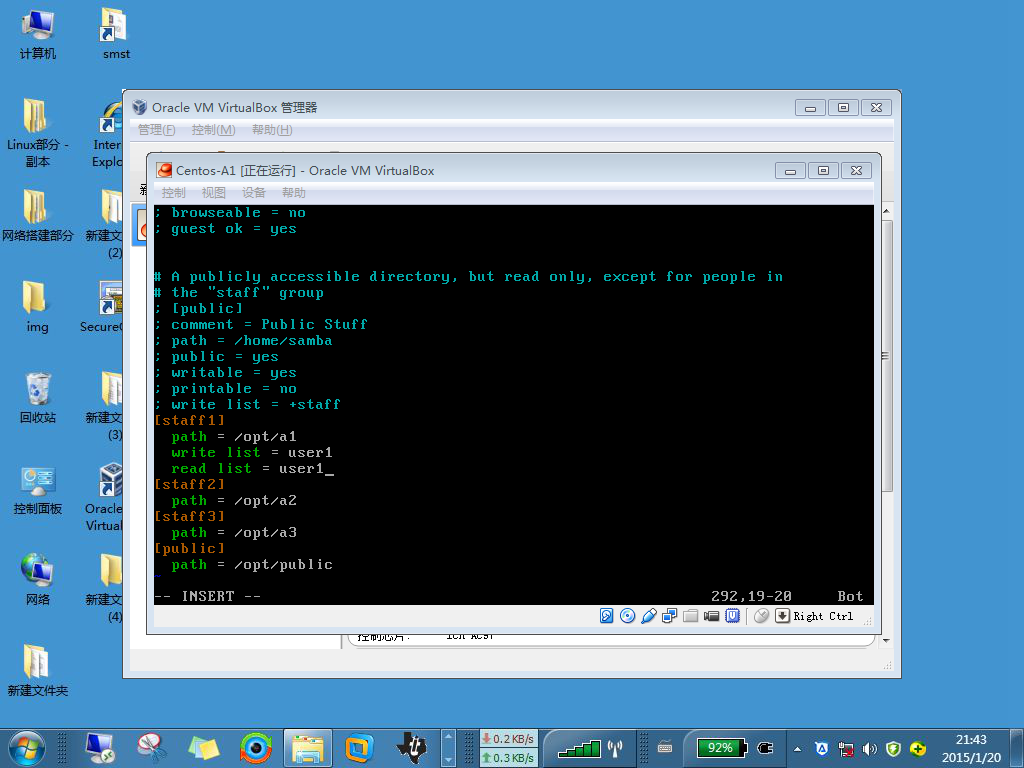
Task: Click the USB devices status icon
Action: point(648,616)
